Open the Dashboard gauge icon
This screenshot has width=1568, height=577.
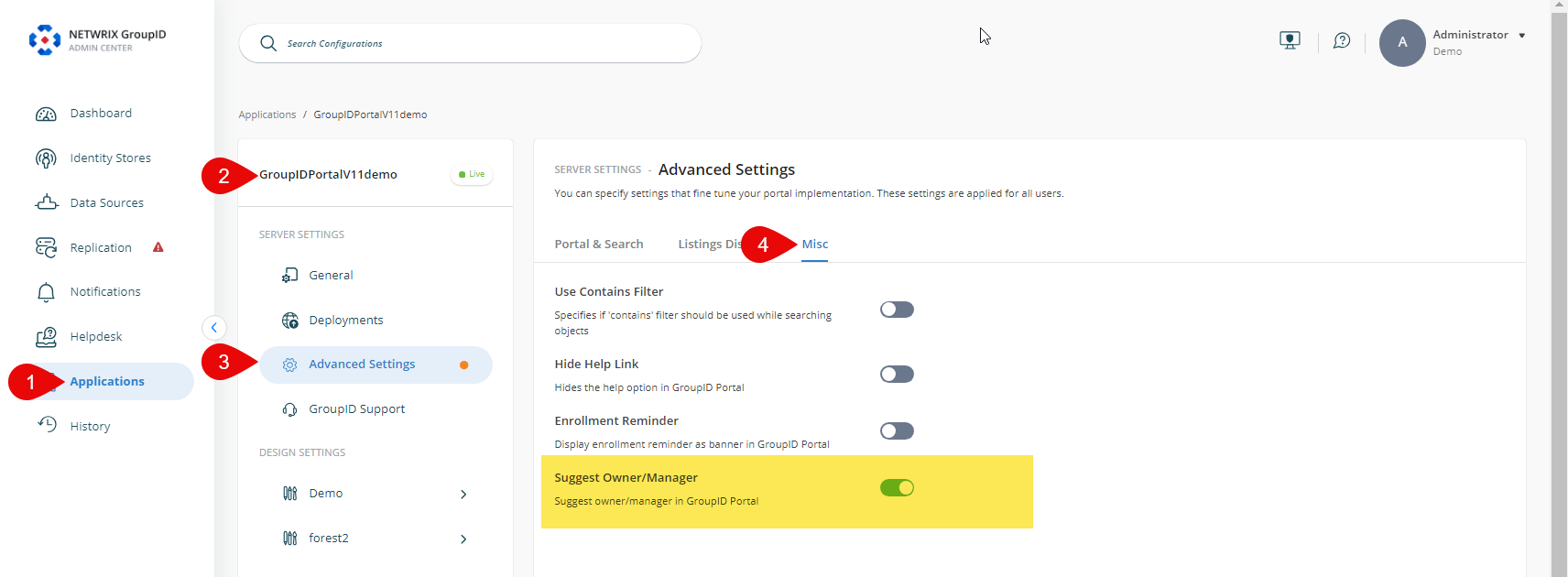[x=46, y=114]
